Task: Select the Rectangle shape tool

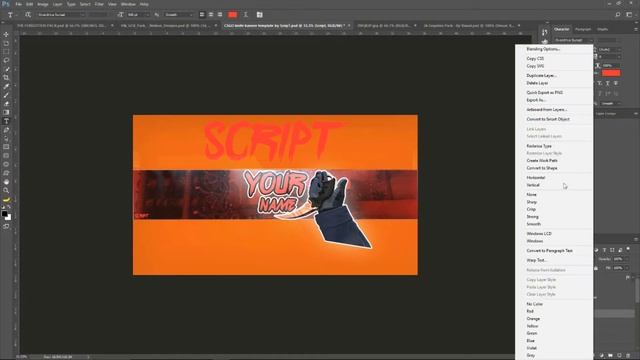Action: 6,147
